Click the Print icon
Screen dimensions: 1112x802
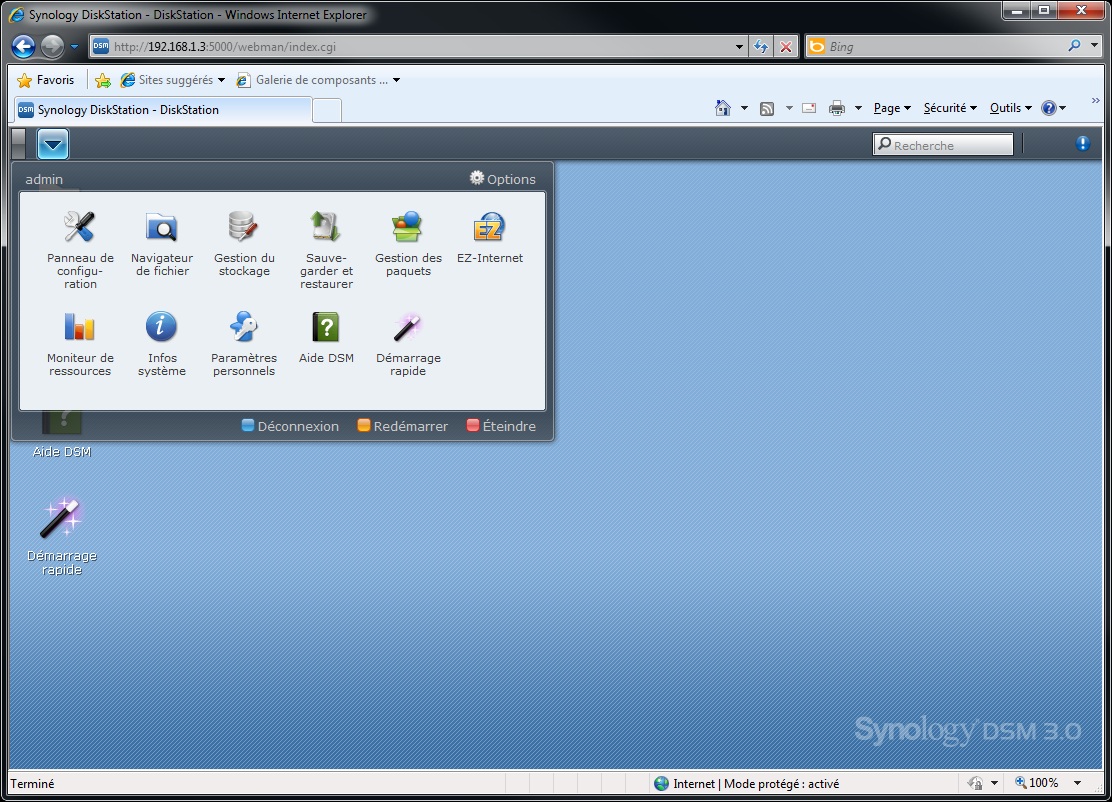pos(837,108)
